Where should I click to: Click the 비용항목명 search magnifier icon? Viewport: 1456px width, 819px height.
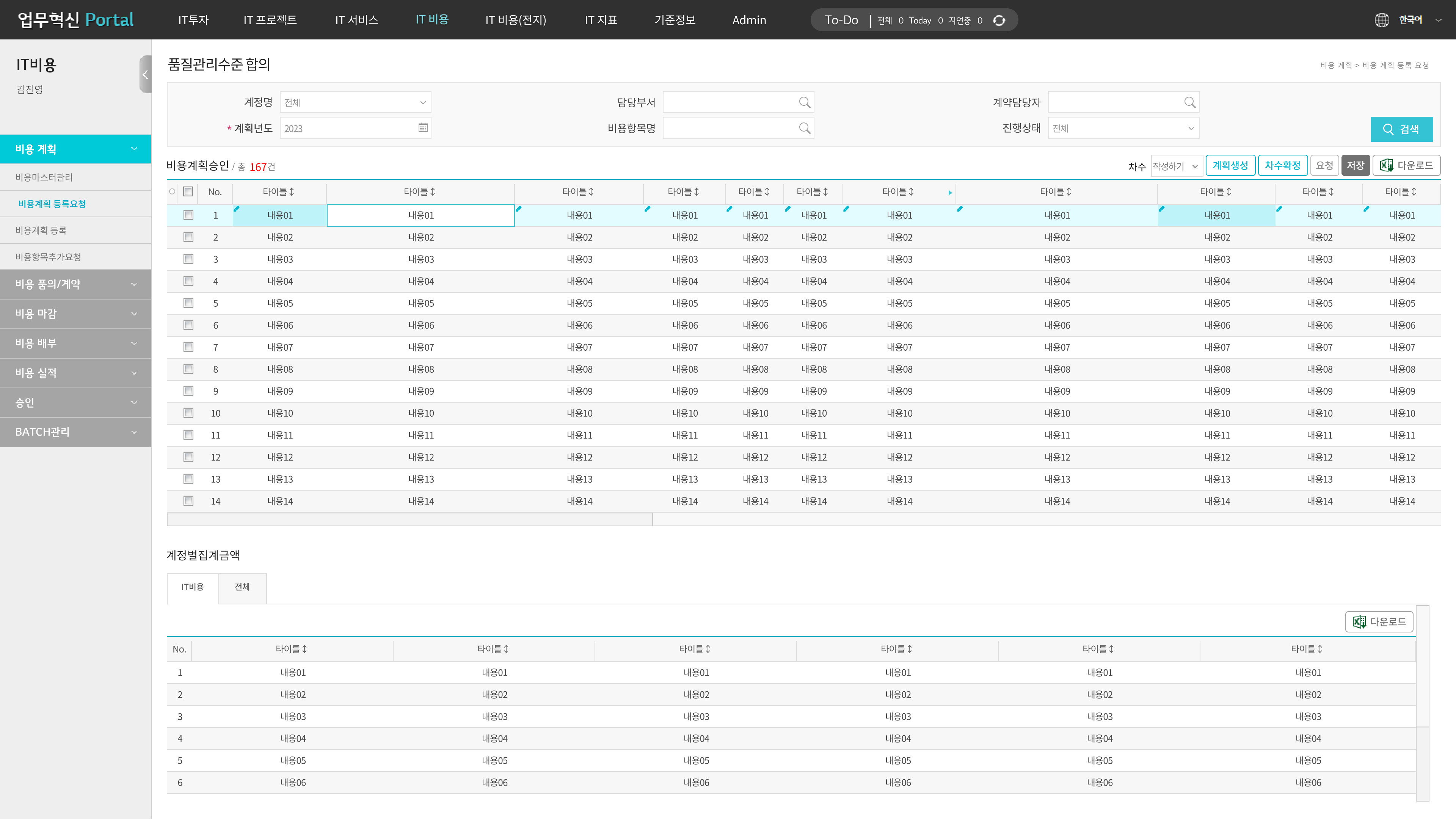point(804,128)
